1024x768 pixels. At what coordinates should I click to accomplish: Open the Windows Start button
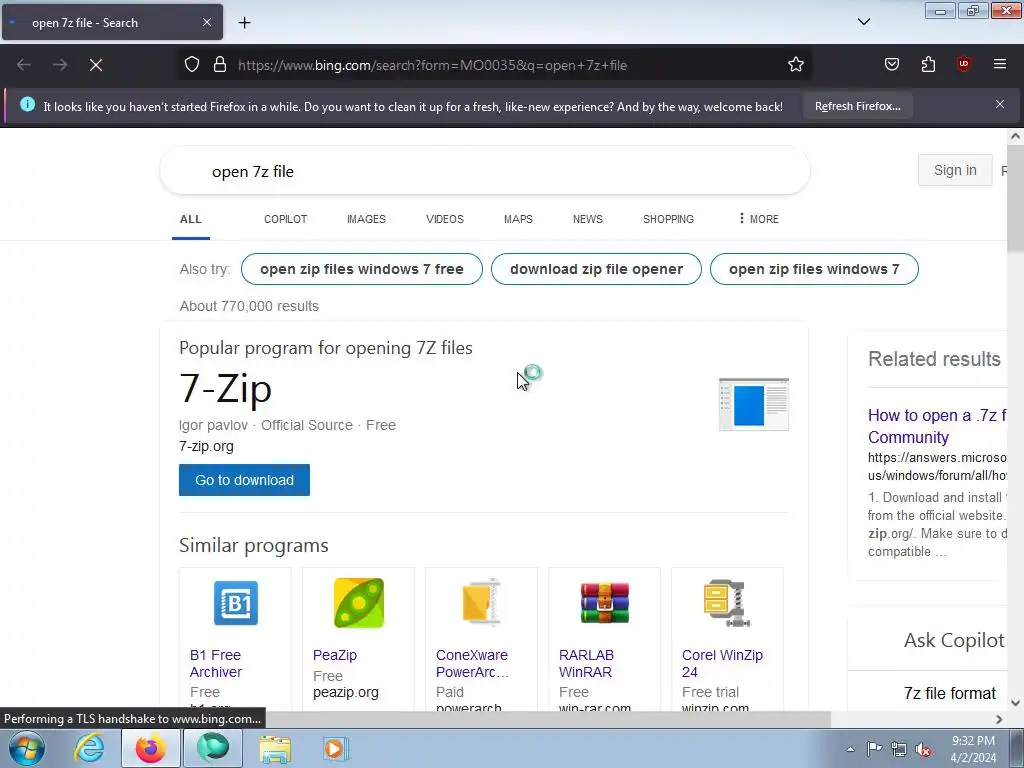click(27, 748)
